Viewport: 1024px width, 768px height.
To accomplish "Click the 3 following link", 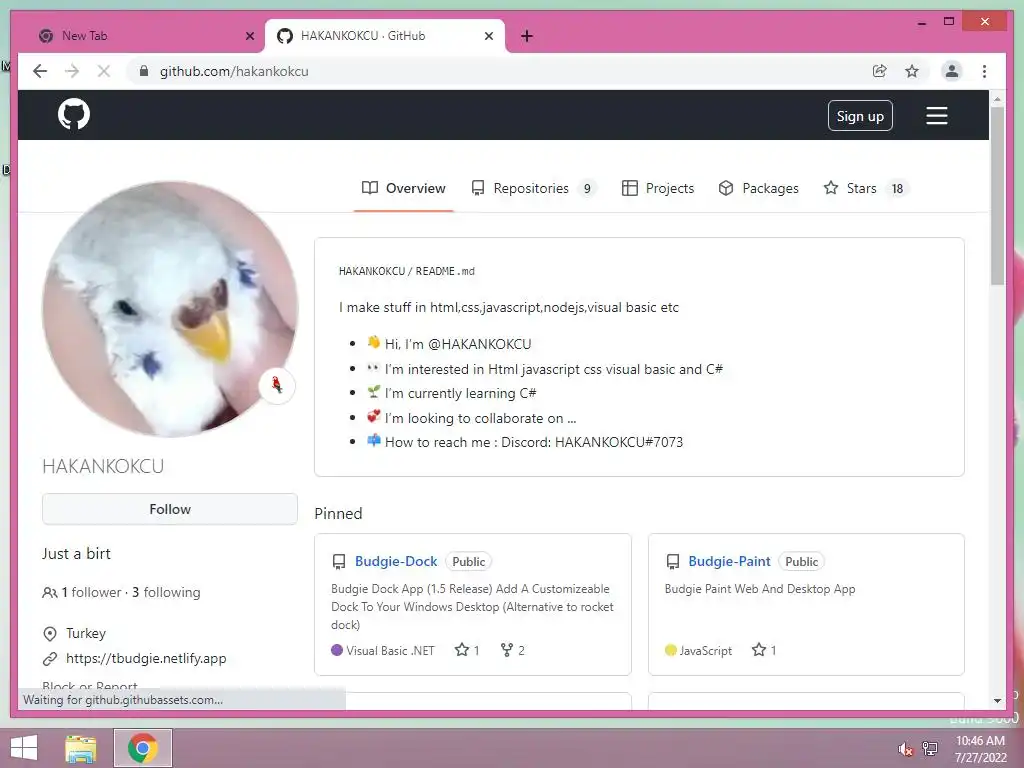I will 166,592.
